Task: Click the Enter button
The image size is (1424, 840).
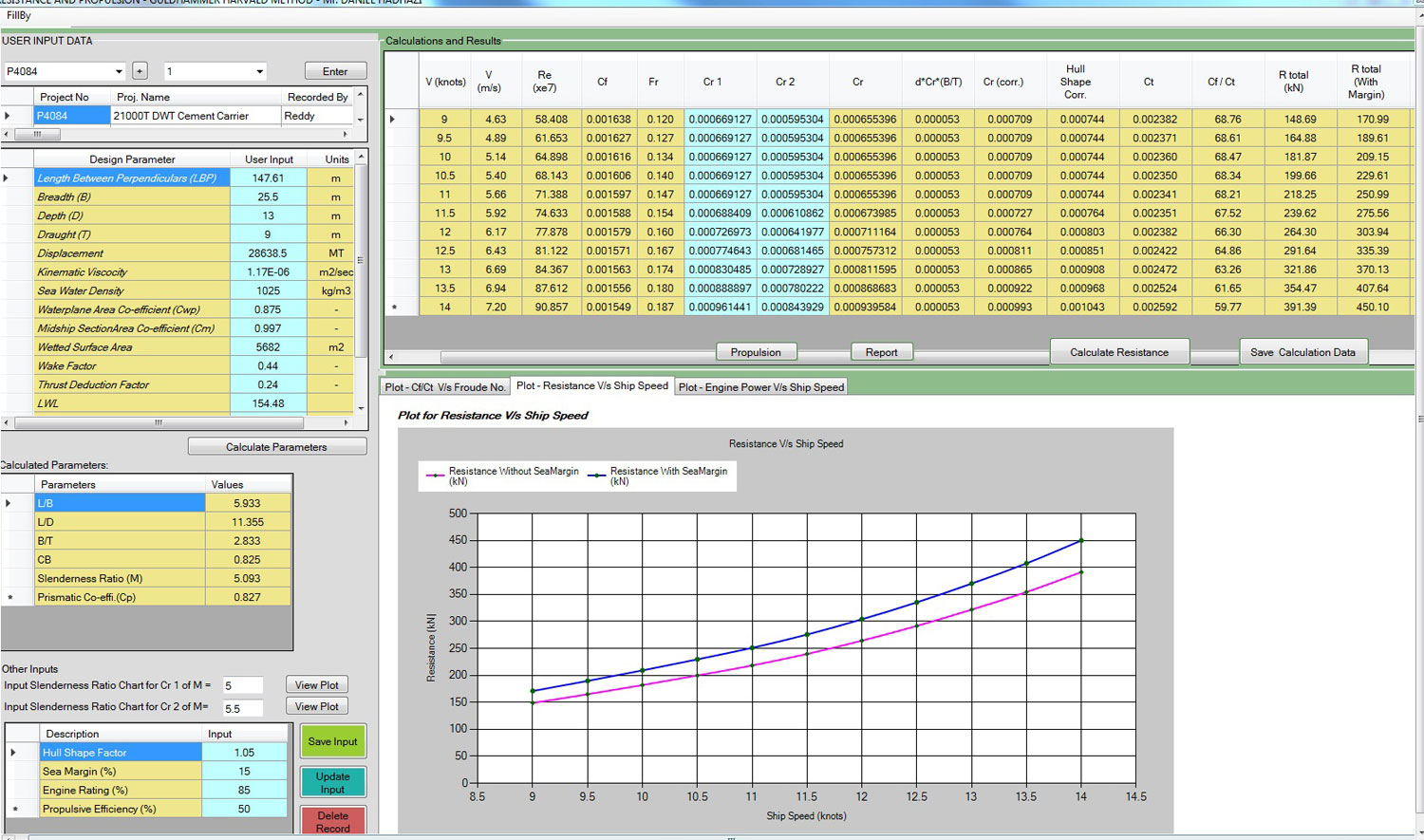Action: click(x=335, y=71)
